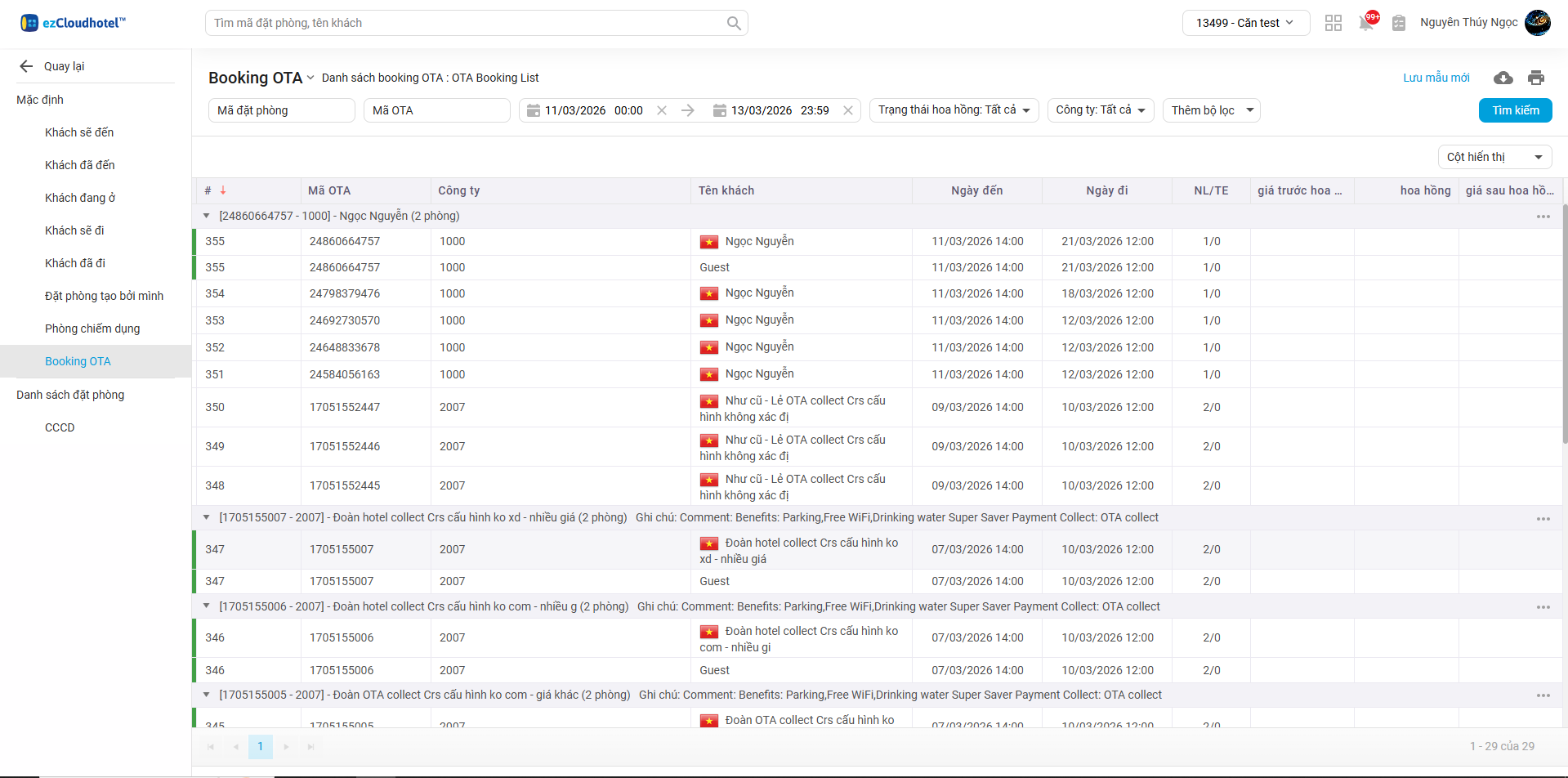Open the user profile avatar
Image resolution: width=1568 pixels, height=778 pixels.
(1537, 23)
